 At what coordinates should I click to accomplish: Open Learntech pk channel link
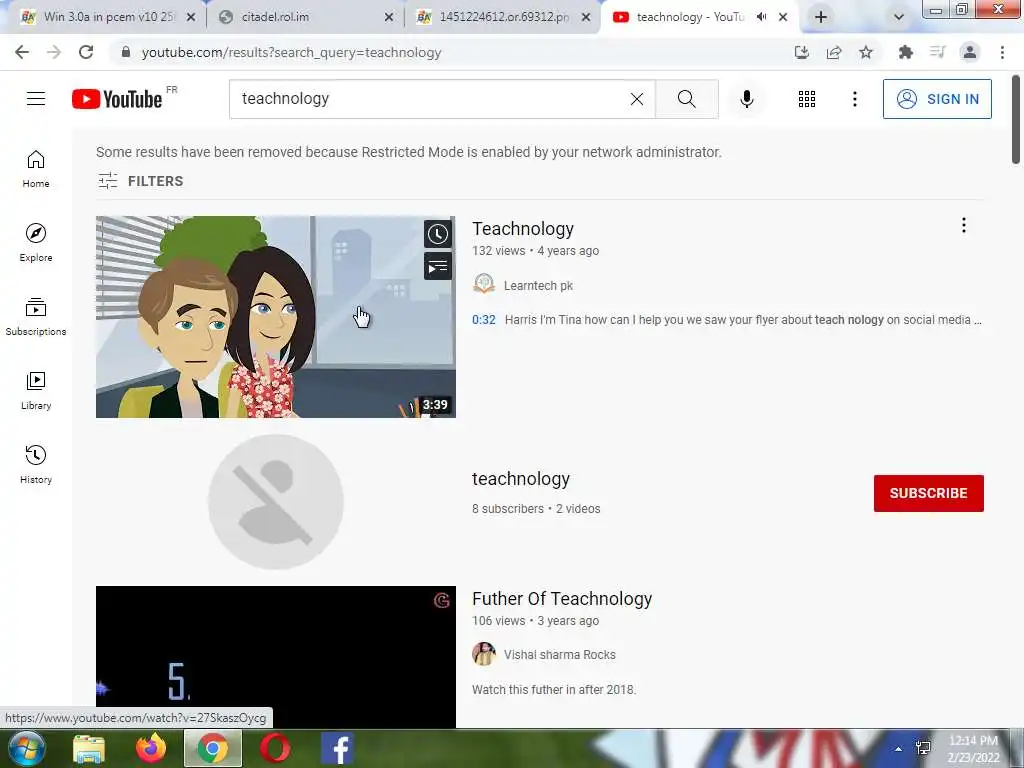click(x=538, y=285)
